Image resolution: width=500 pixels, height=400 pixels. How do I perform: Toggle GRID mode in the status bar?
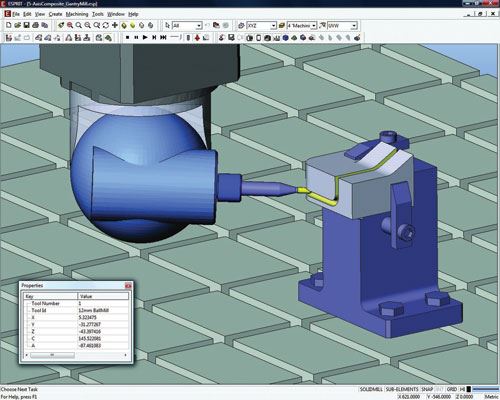point(452,389)
